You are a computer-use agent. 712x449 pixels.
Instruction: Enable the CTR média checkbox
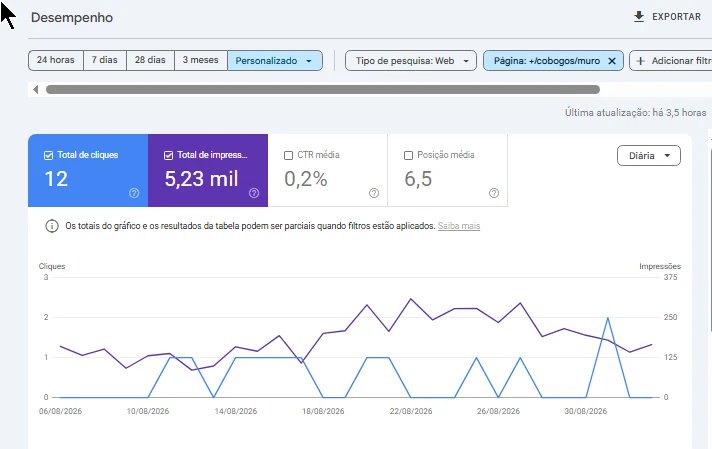click(288, 155)
